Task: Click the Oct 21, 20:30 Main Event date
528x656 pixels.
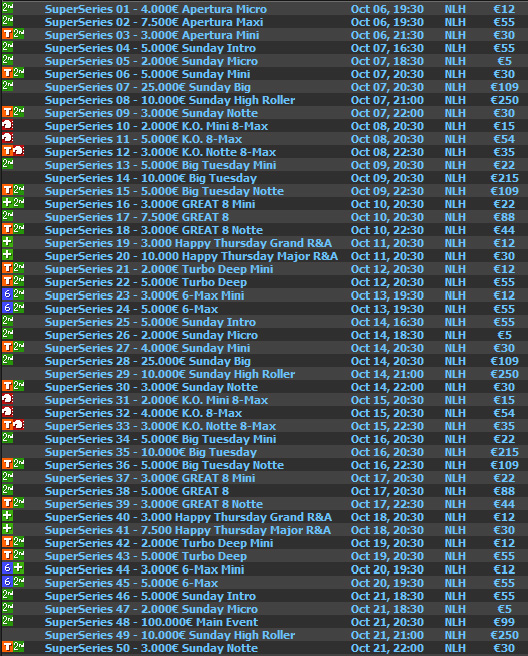Action: [387, 622]
